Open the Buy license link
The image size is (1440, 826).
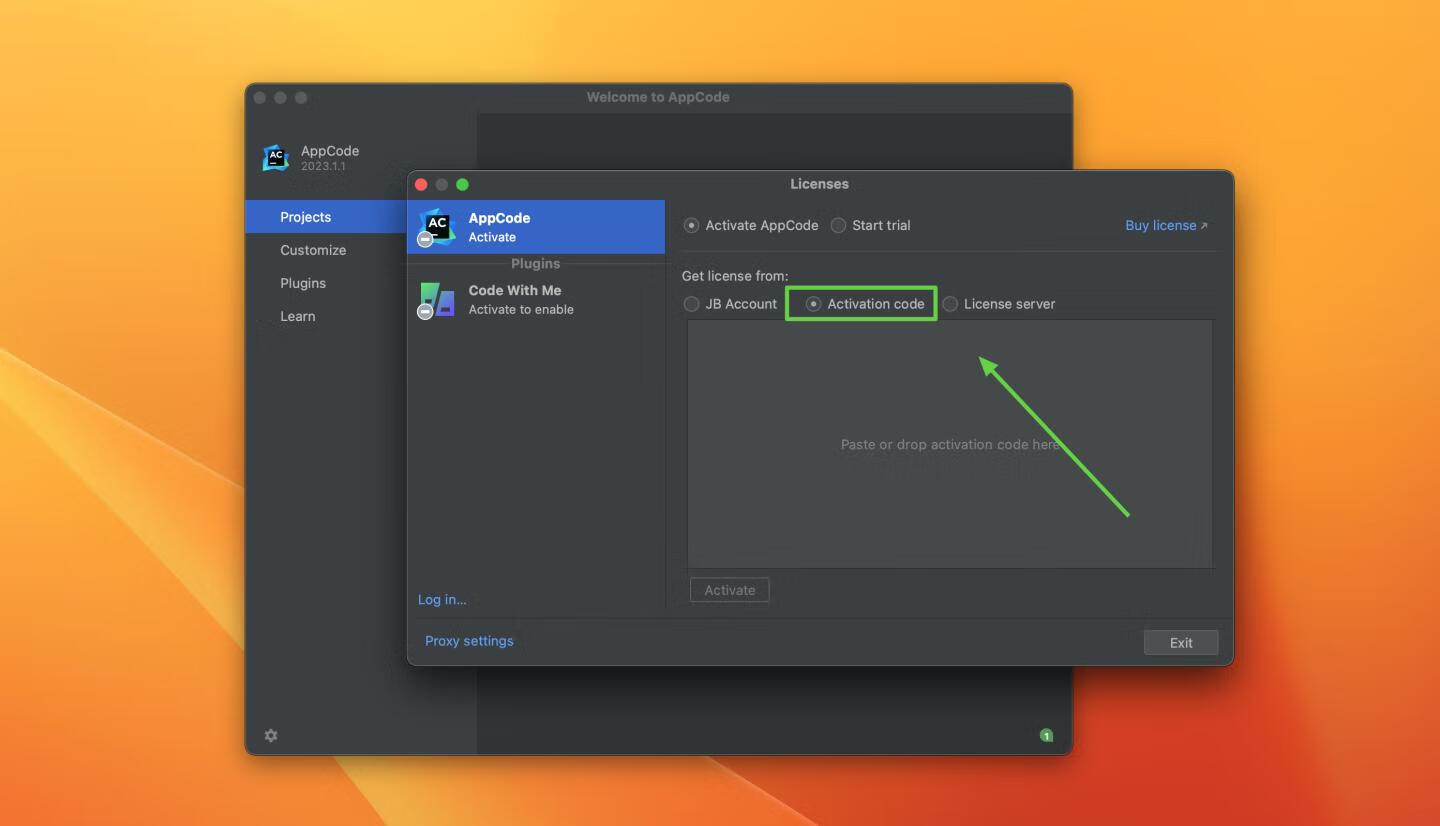1166,225
